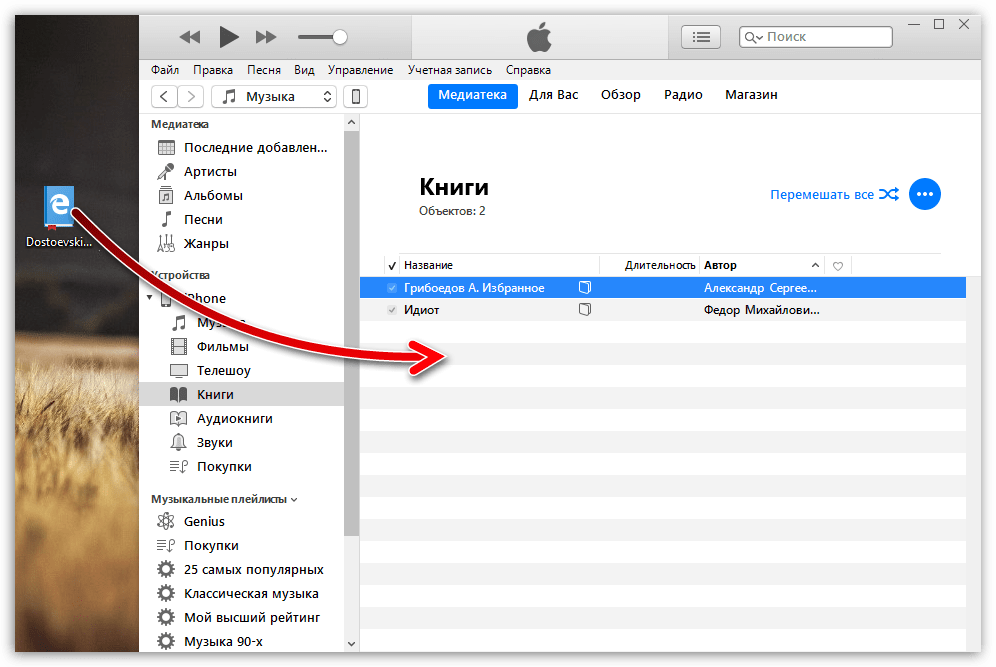Toggle checkbox for Идиот book
This screenshot has width=996, height=667.
[x=392, y=310]
